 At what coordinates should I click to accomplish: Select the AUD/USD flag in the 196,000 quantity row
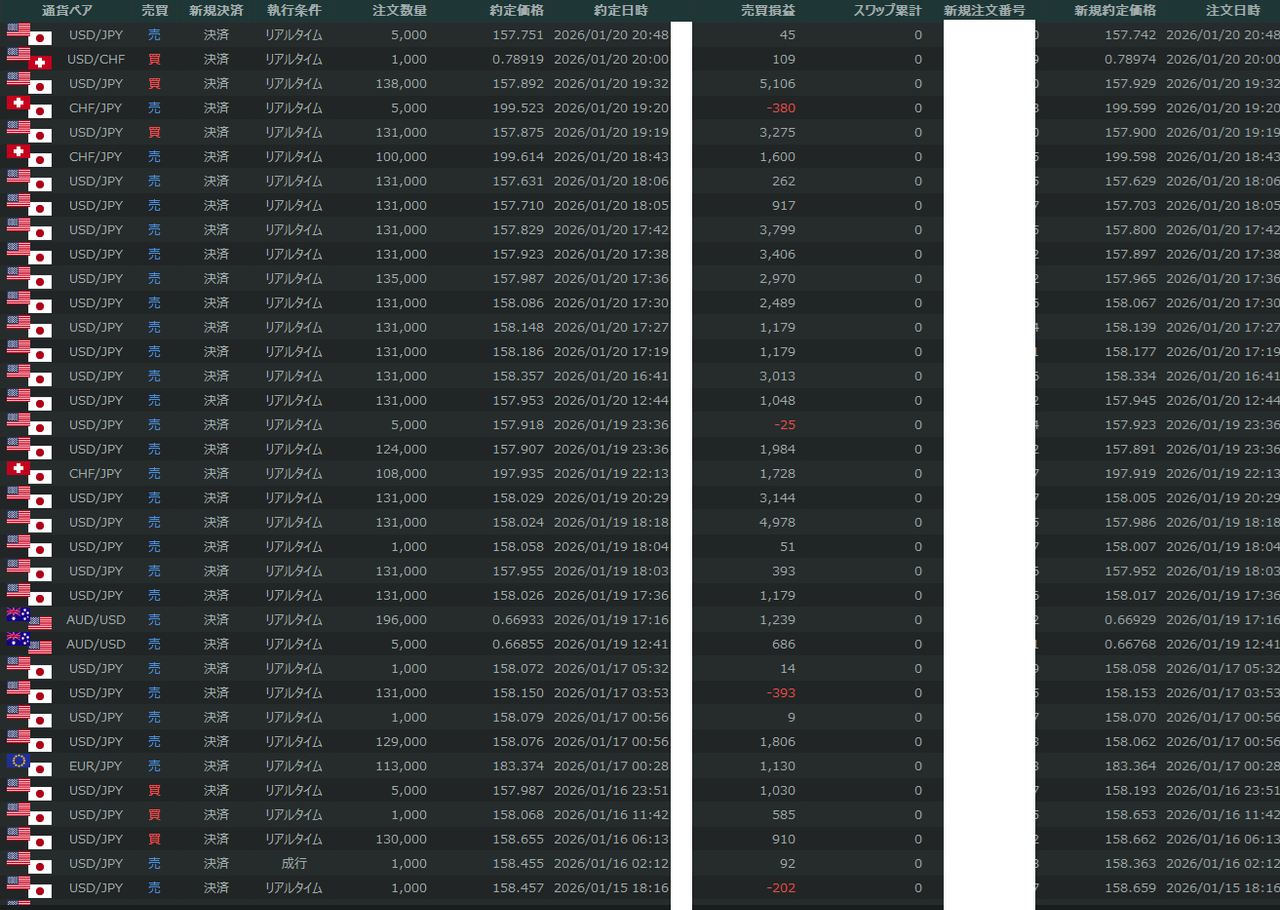[29, 620]
